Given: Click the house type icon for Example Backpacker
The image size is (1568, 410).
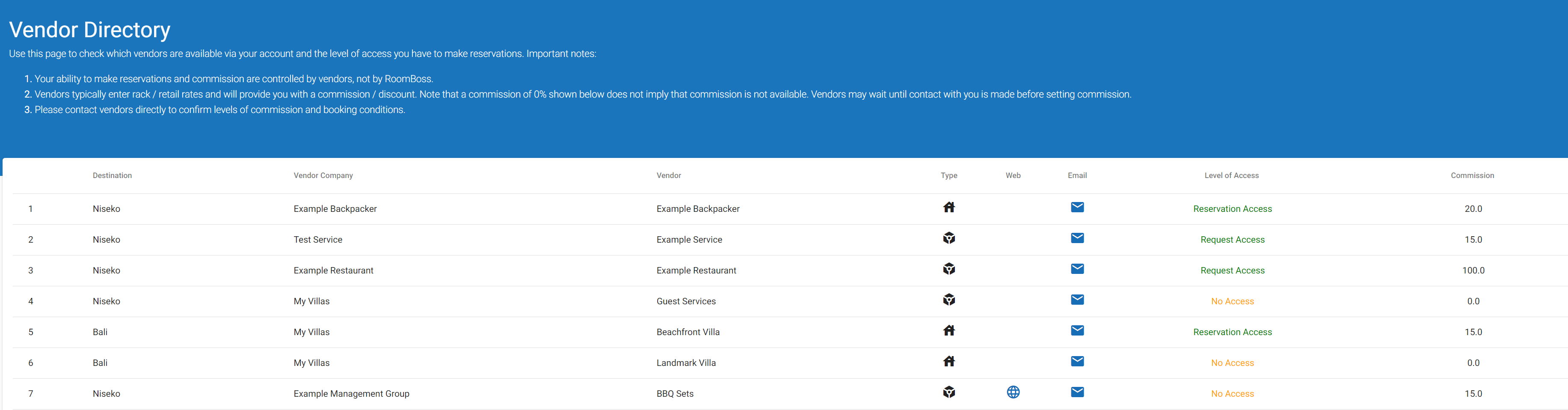Looking at the screenshot, I should 949,207.
